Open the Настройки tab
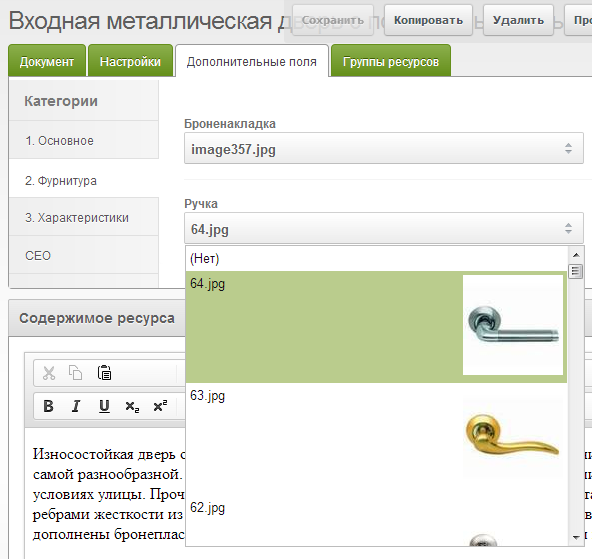 click(x=130, y=61)
